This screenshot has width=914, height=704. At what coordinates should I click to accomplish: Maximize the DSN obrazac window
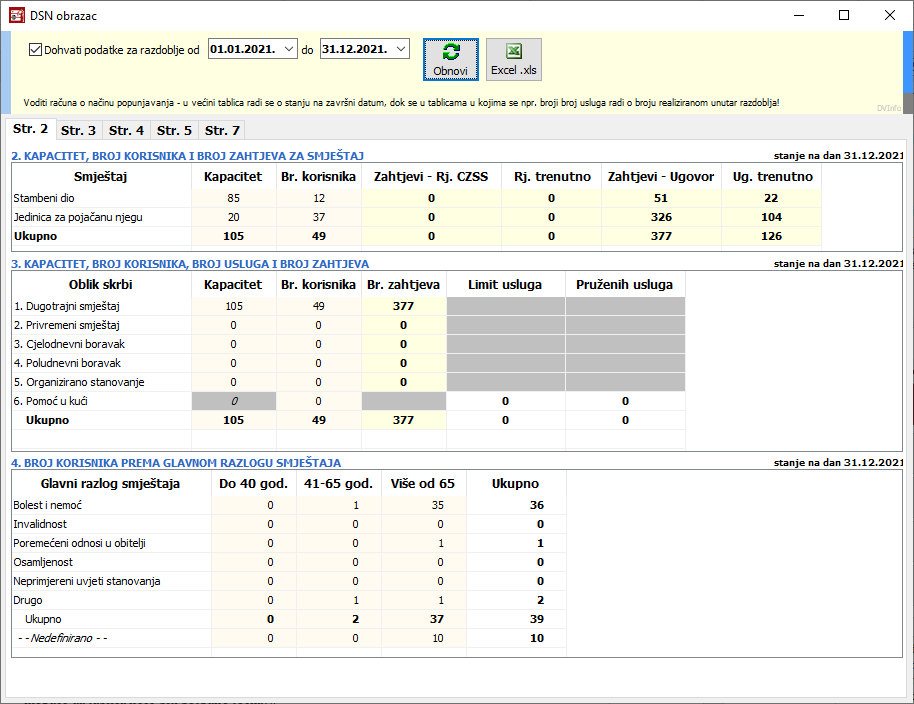(844, 16)
